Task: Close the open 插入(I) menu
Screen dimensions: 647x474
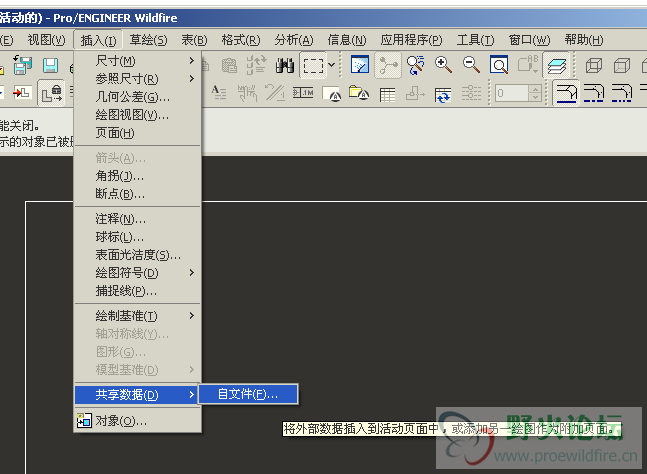Action: 98,40
